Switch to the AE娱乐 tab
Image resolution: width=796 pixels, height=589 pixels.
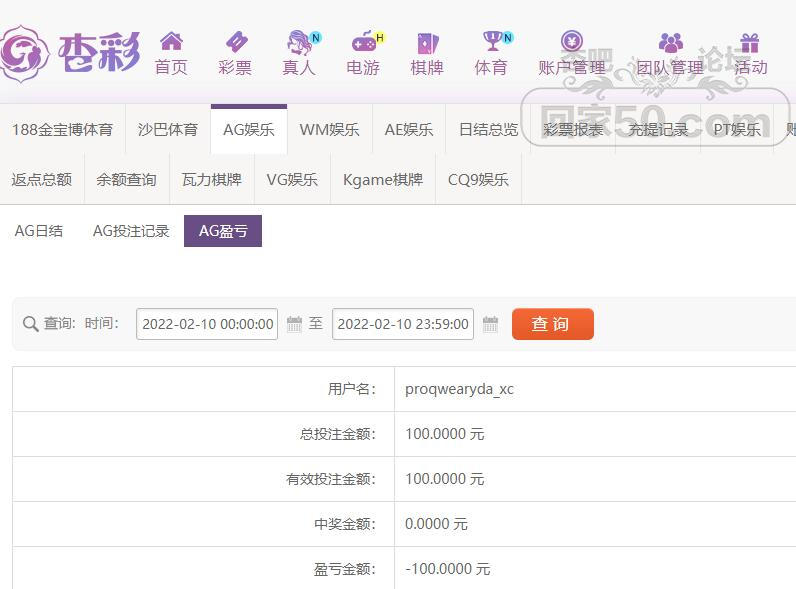409,129
